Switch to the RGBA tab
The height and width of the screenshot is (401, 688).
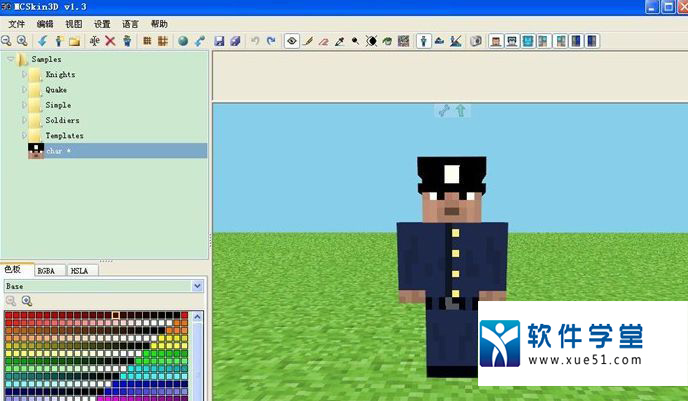coord(50,271)
